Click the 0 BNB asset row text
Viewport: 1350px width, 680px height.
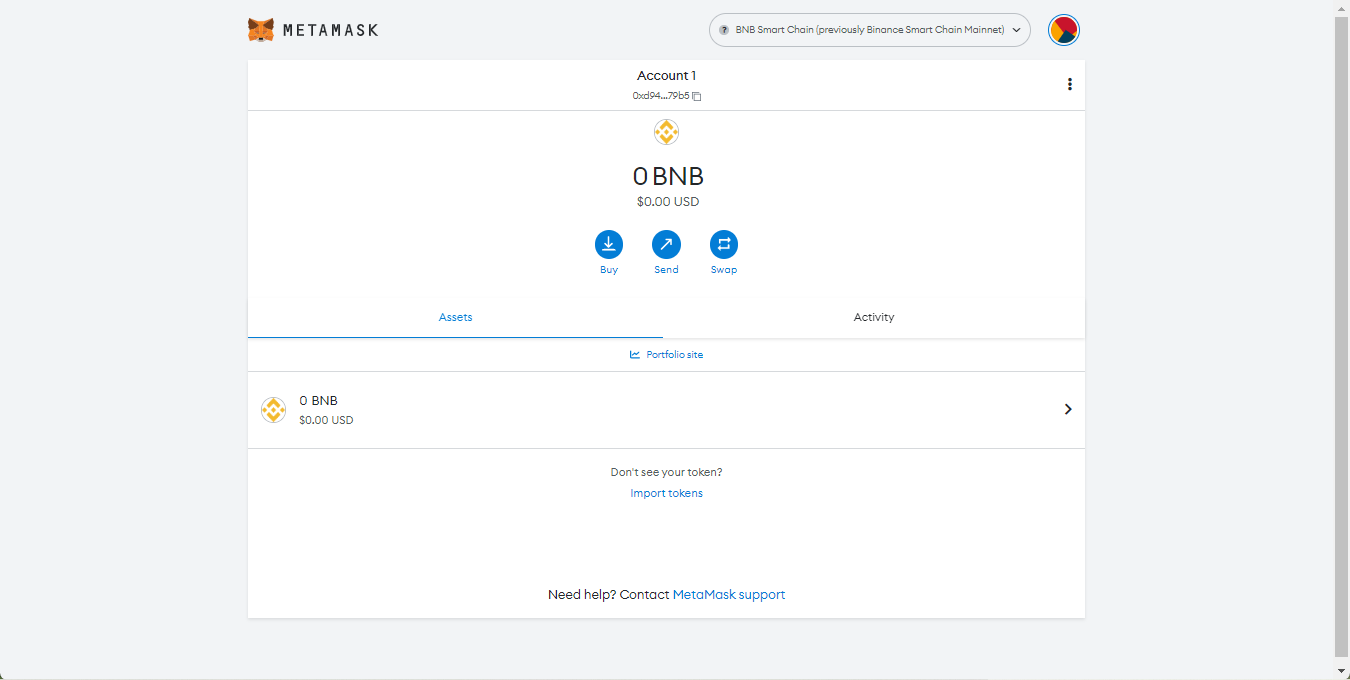[x=318, y=401]
